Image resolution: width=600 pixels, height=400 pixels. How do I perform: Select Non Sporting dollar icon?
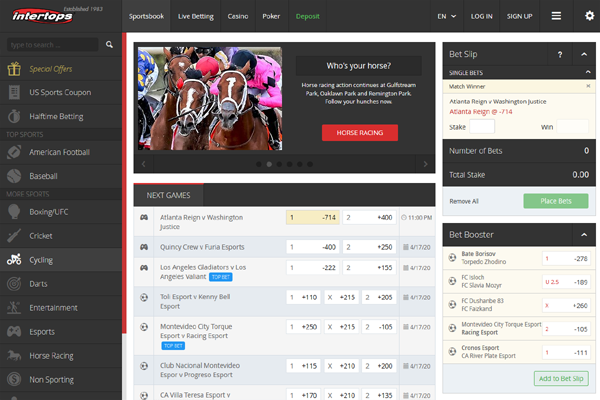(x=14, y=379)
